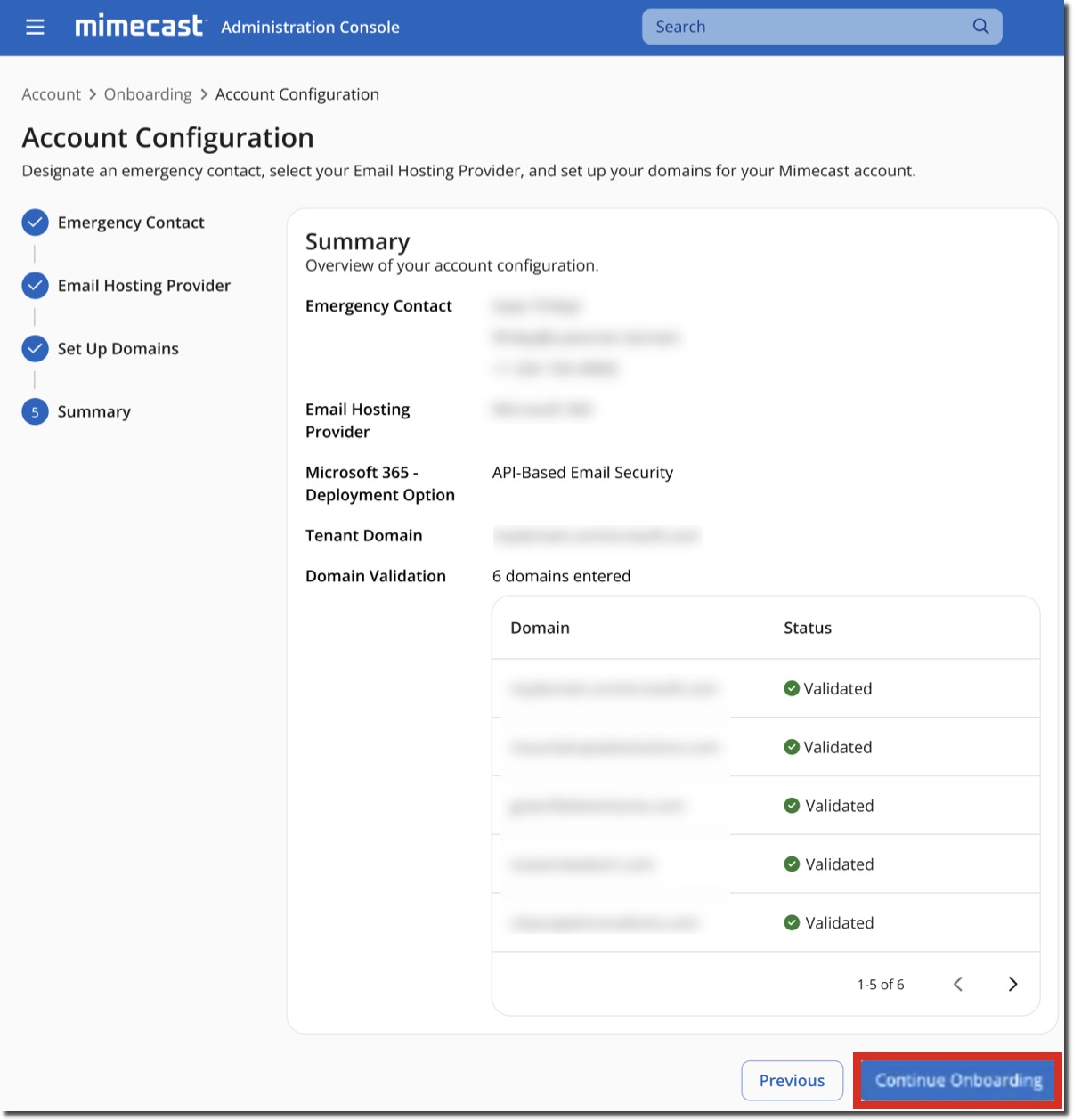
Task: Click the 1-5 of 6 pagination indicator
Action: (x=881, y=984)
